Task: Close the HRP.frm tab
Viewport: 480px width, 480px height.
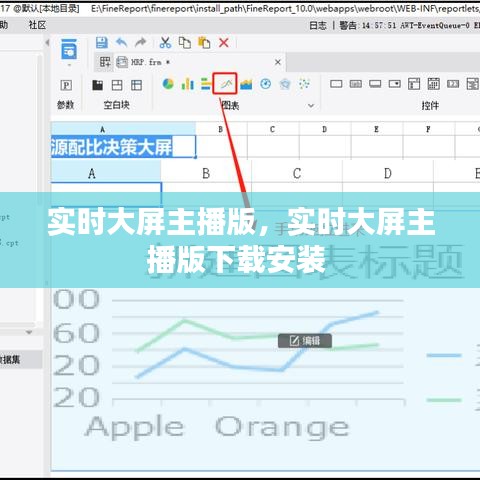Action: tap(278, 62)
